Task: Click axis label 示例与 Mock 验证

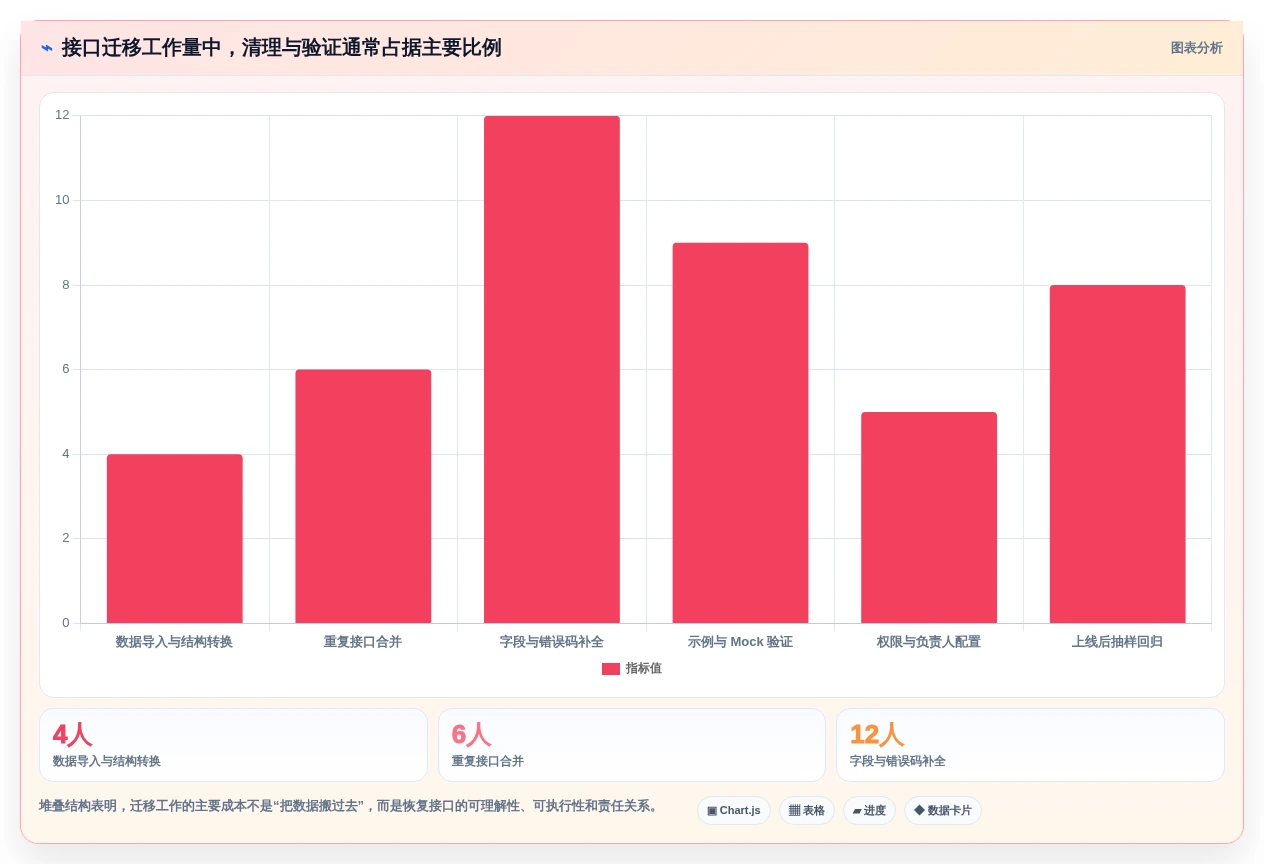Action: point(740,642)
